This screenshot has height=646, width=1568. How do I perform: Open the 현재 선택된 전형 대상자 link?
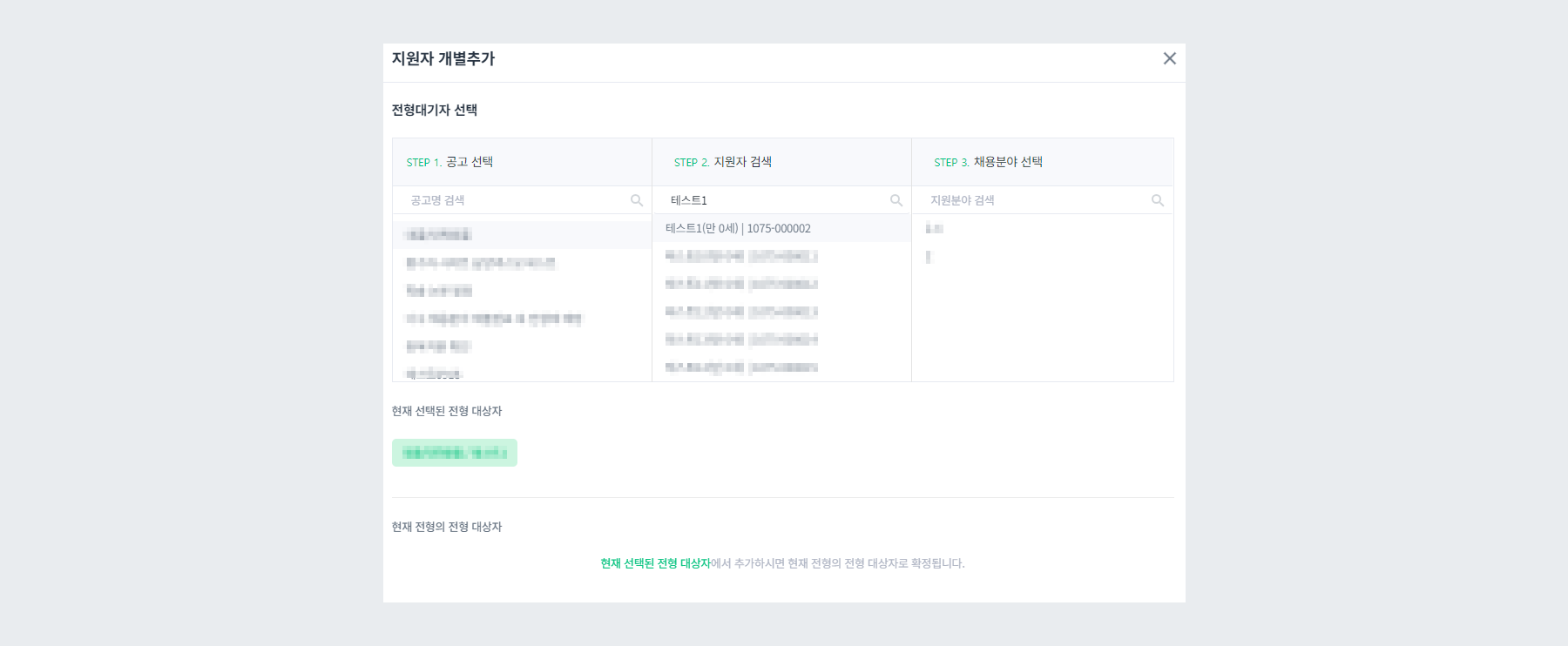655,563
